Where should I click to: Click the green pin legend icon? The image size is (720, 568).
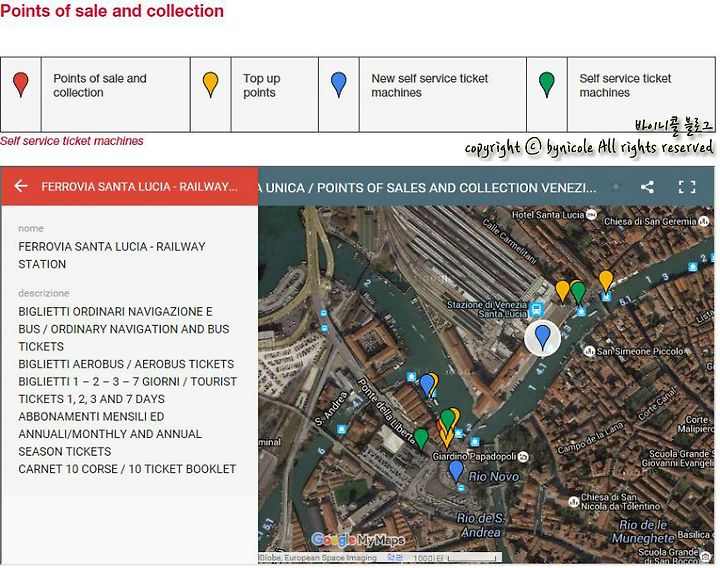[546, 84]
